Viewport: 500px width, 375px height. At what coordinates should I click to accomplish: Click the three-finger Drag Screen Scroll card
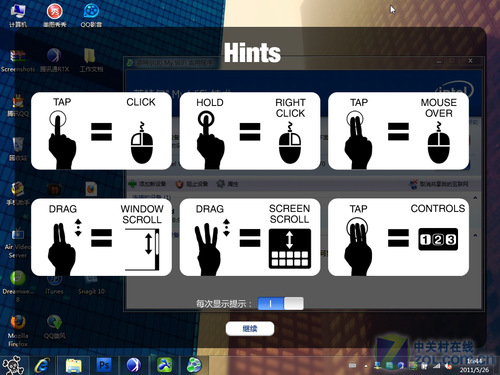(x=250, y=237)
